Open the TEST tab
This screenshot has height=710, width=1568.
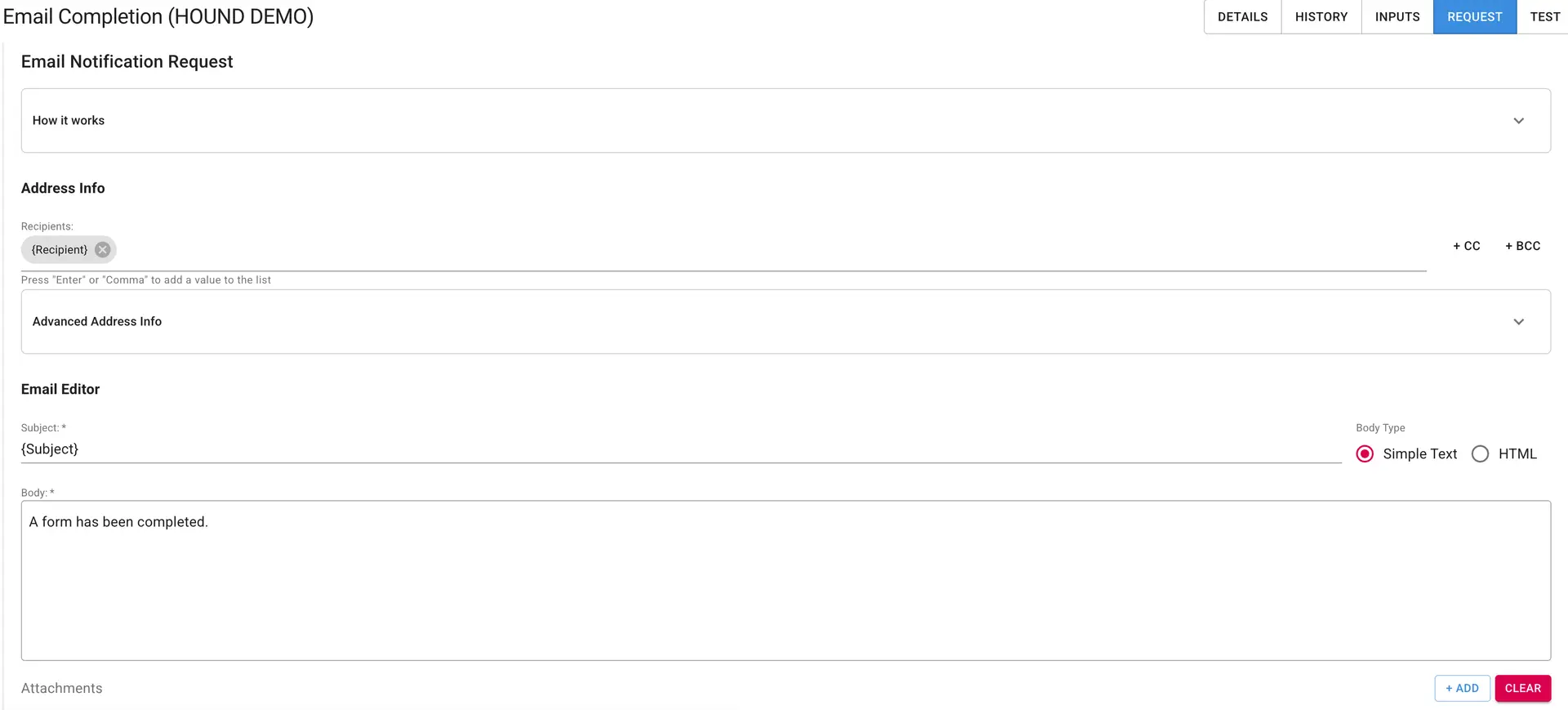tap(1545, 16)
